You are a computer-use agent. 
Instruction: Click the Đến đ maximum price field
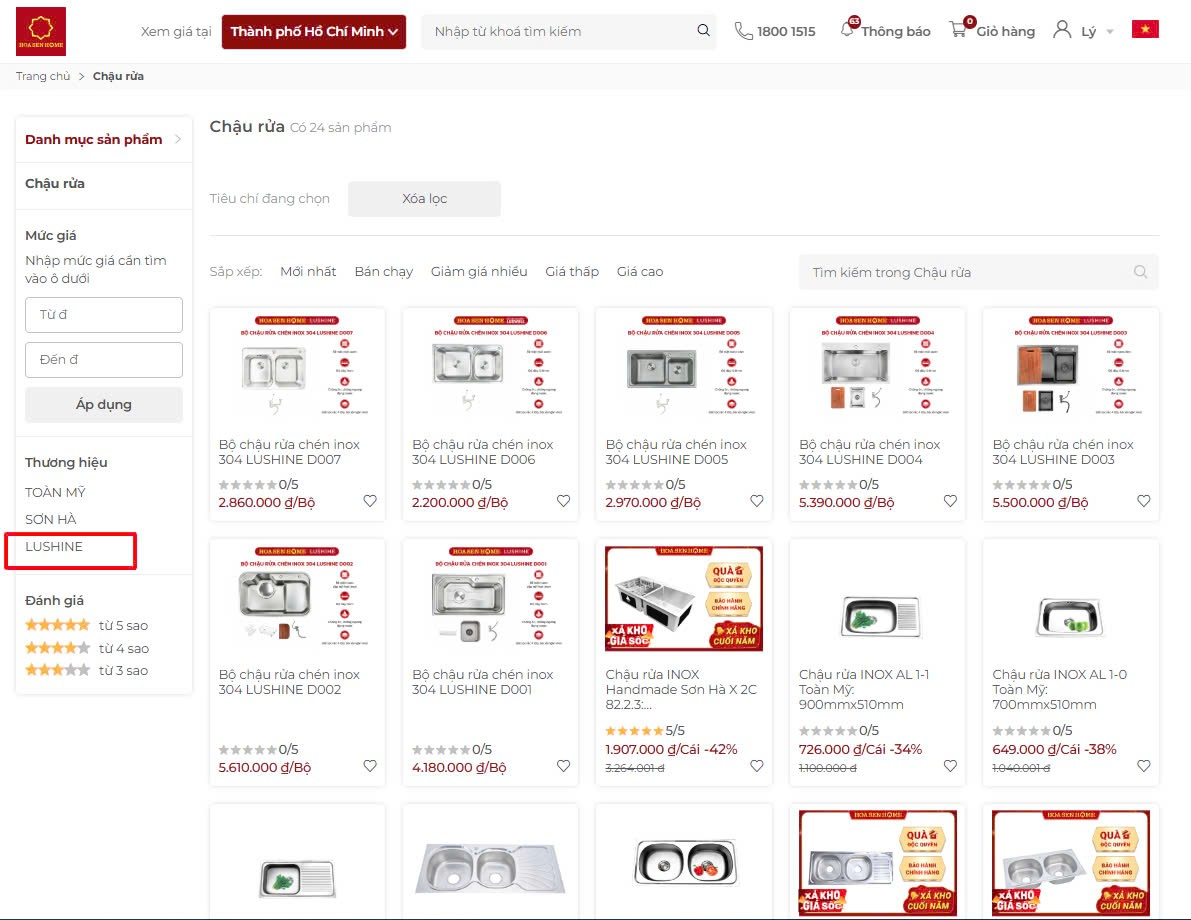coord(104,360)
